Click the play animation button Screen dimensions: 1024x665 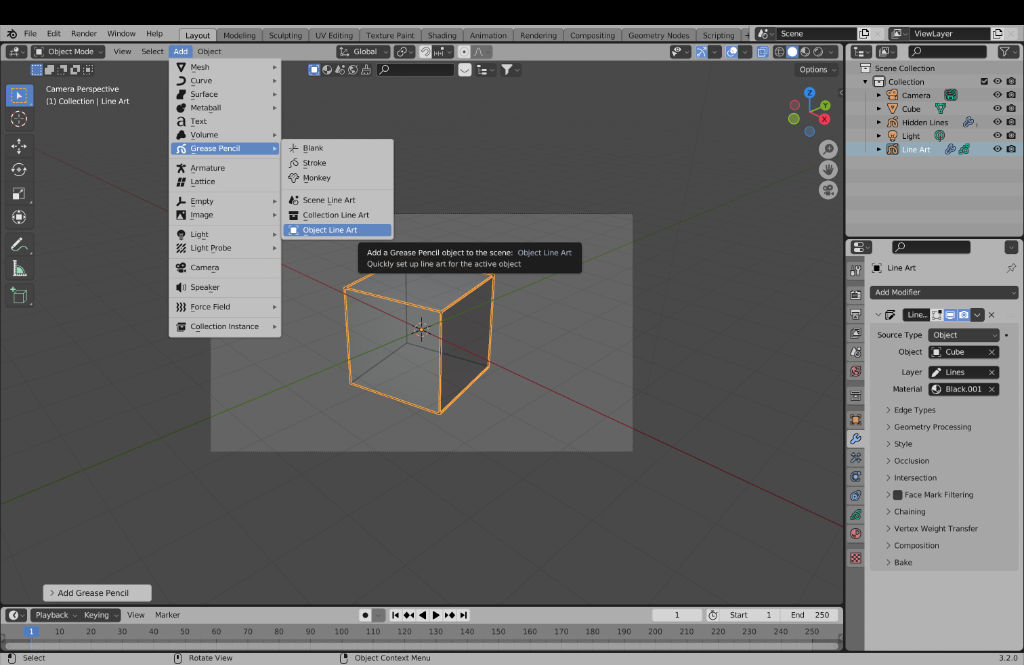point(436,615)
